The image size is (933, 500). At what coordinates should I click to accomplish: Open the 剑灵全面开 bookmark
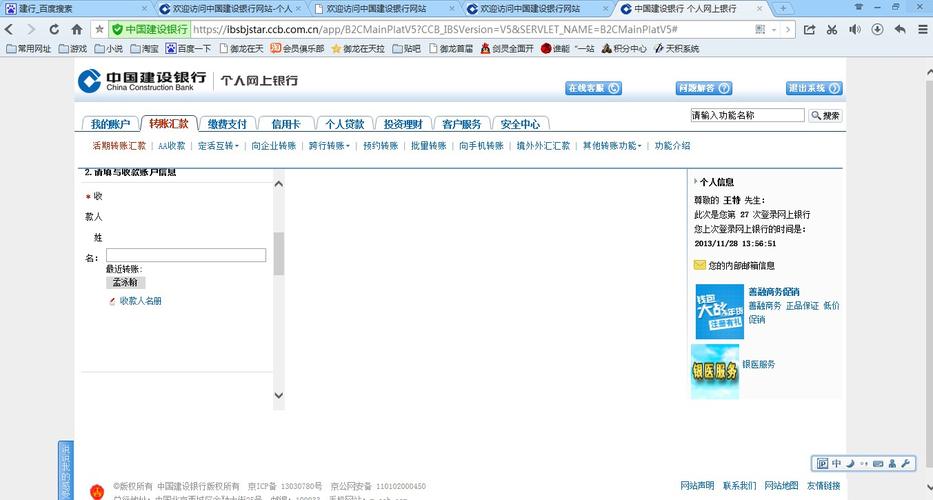[x=507, y=48]
